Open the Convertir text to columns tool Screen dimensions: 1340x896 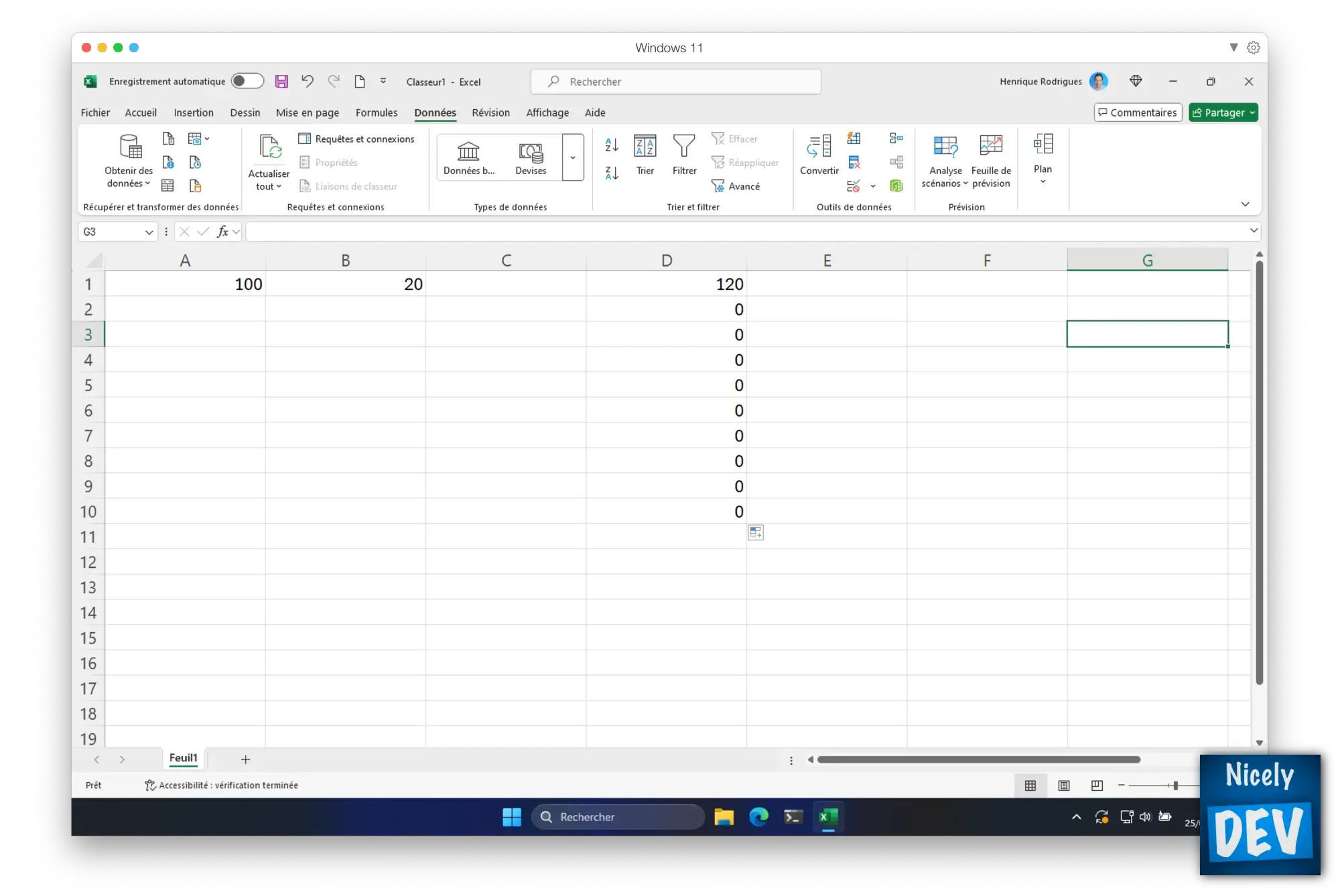tap(819, 155)
